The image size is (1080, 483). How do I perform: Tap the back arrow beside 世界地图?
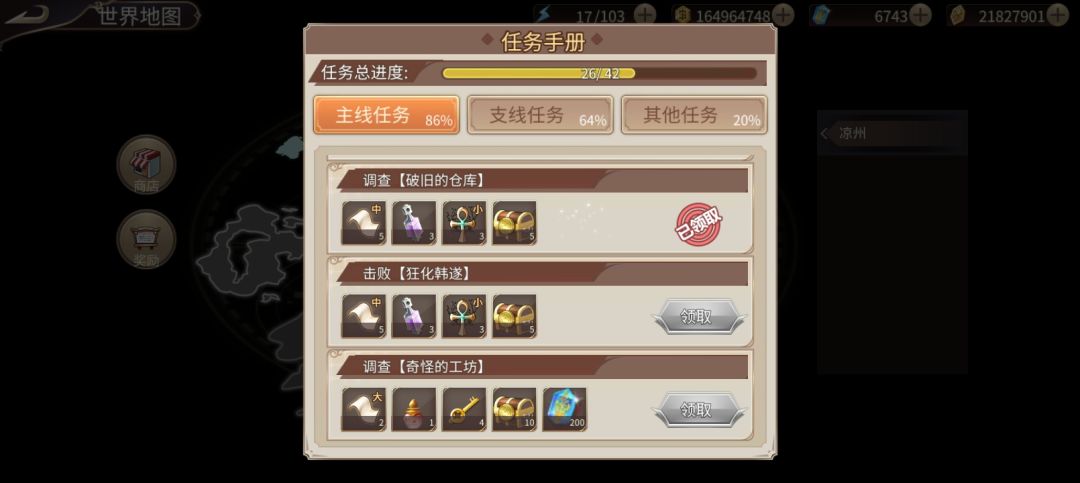coord(27,14)
